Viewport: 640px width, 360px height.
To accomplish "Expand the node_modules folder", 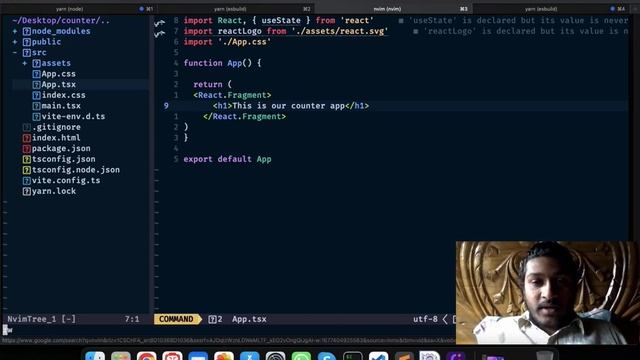I will point(15,31).
